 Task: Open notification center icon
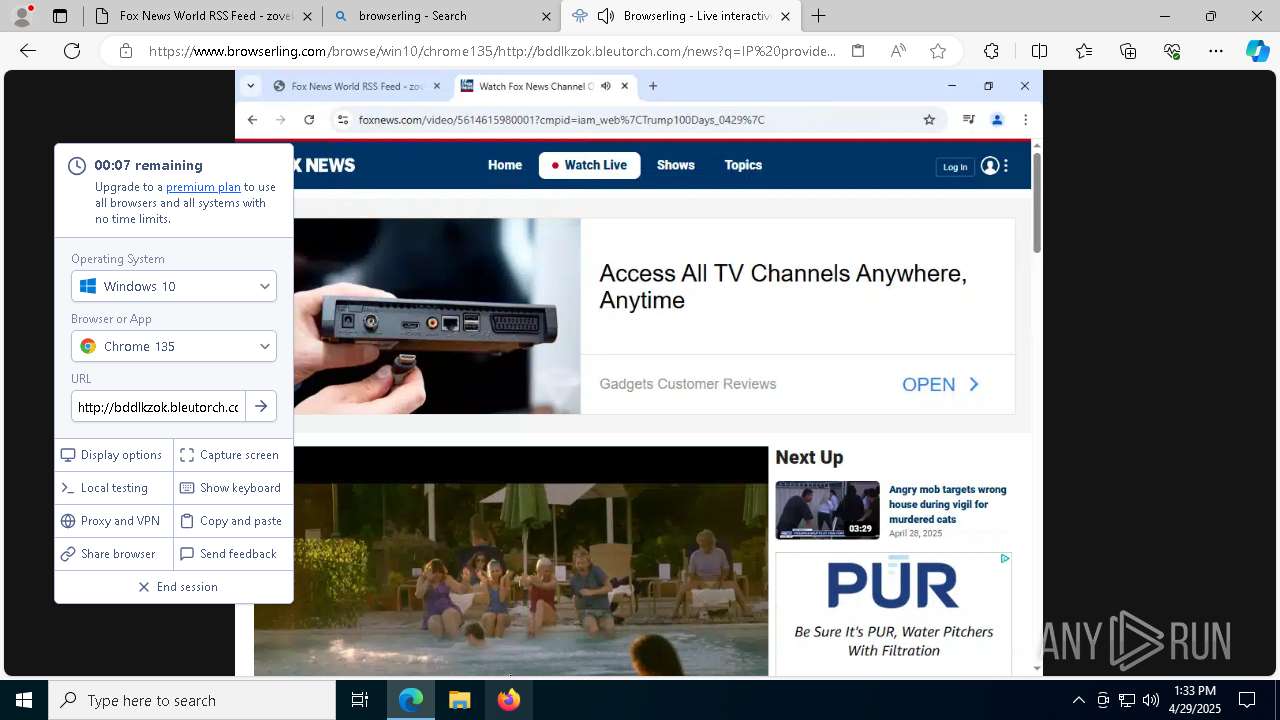tap(1247, 700)
